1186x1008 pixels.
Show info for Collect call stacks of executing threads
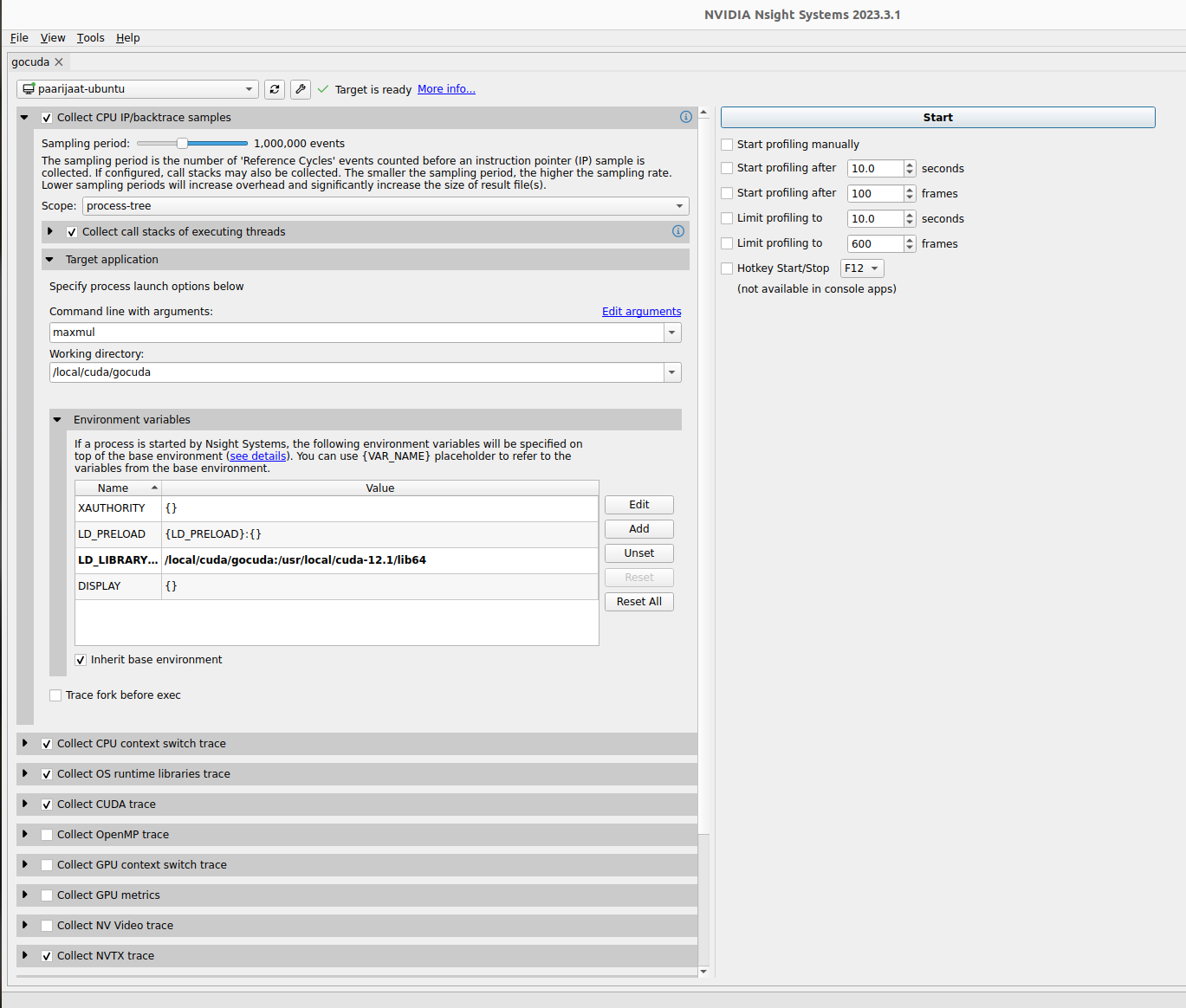[x=678, y=231]
